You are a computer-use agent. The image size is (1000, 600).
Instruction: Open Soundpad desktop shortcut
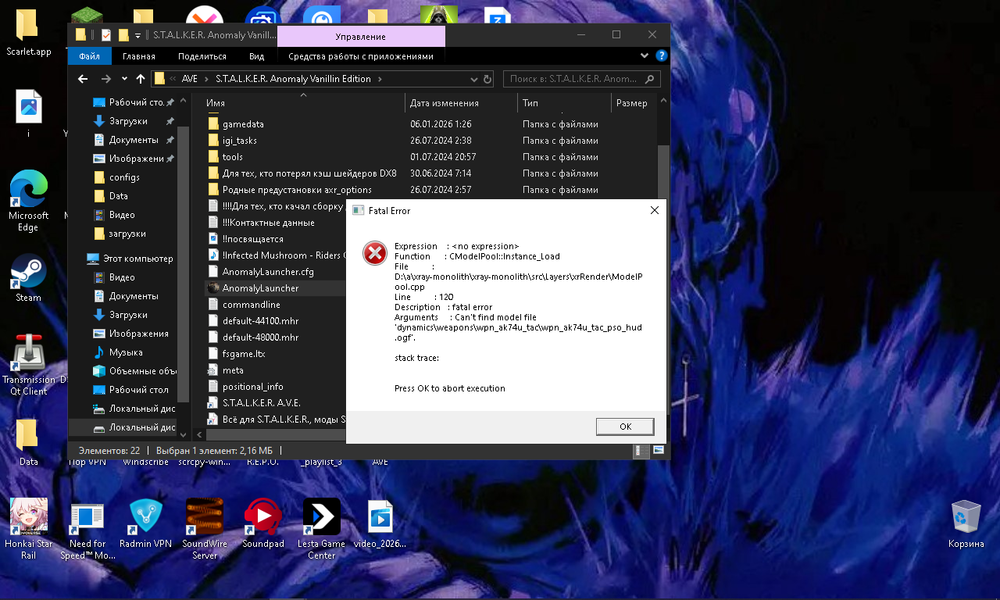point(263,517)
